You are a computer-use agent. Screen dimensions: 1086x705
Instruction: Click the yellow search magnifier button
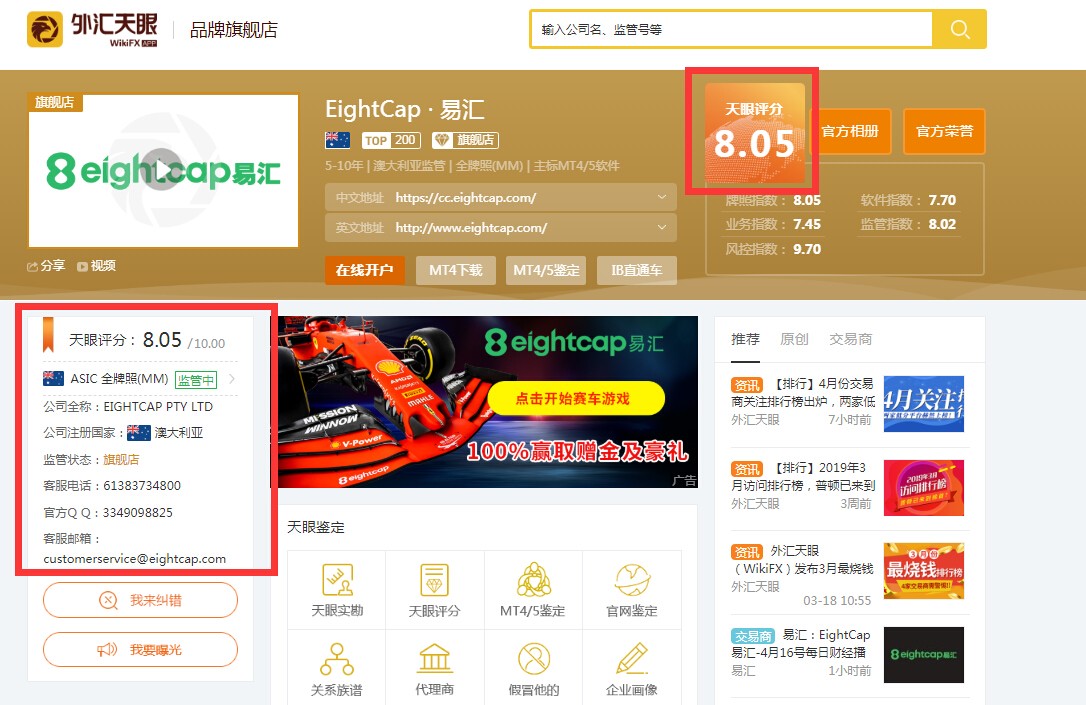click(x=959, y=29)
